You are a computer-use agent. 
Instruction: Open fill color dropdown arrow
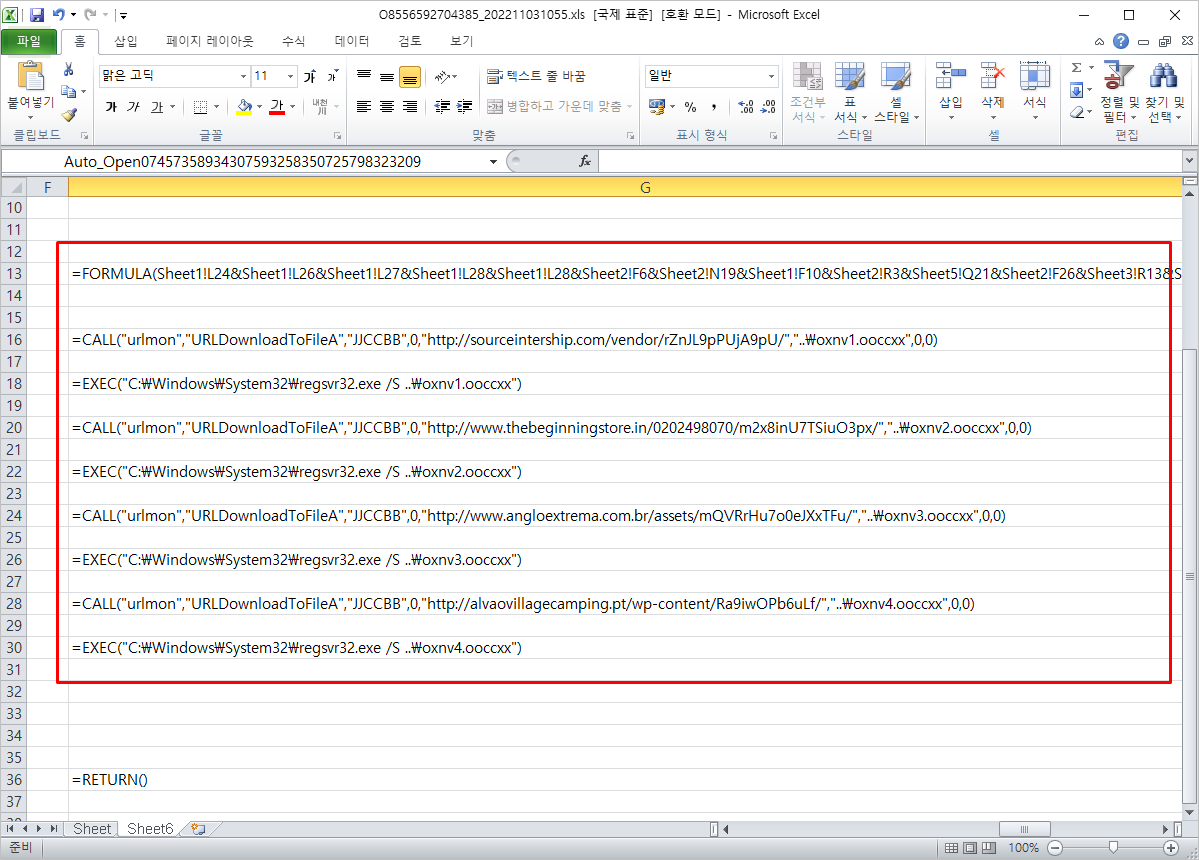[259, 107]
